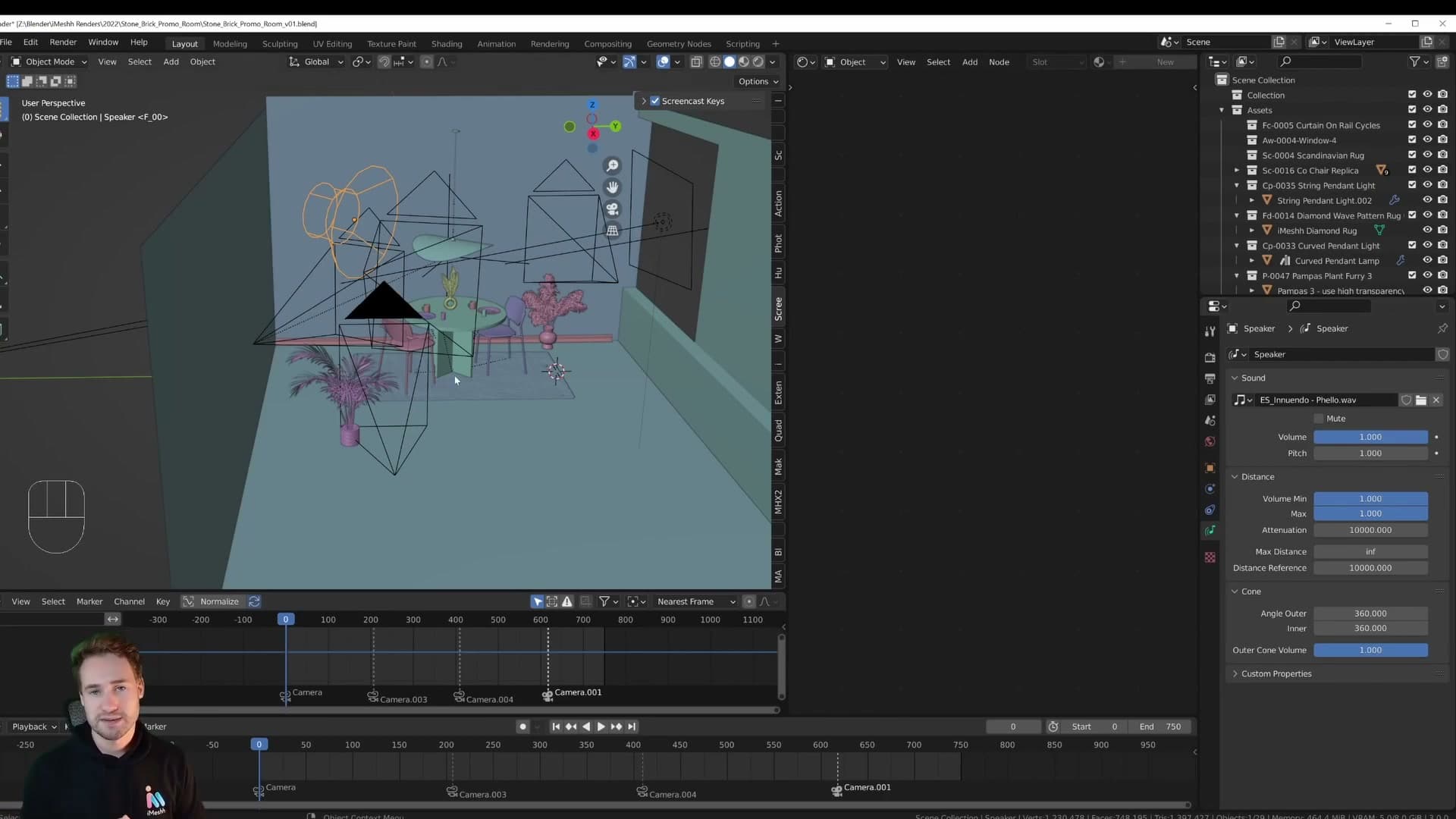Open Global transform orientation dropdown
1456x819 pixels.
tap(317, 61)
